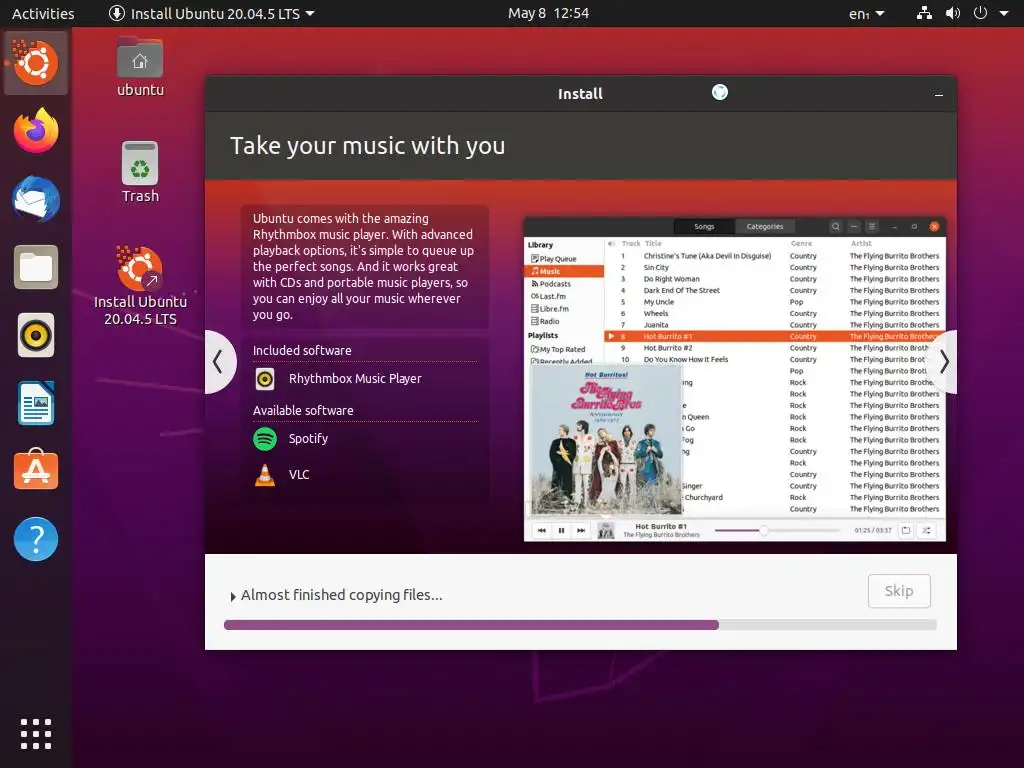The height and width of the screenshot is (768, 1024).
Task: Click the Artist column header
Action: tap(861, 244)
